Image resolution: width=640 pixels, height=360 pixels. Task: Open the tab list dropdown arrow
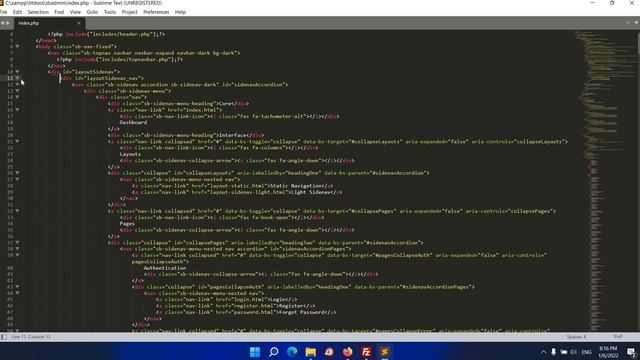tap(636, 23)
